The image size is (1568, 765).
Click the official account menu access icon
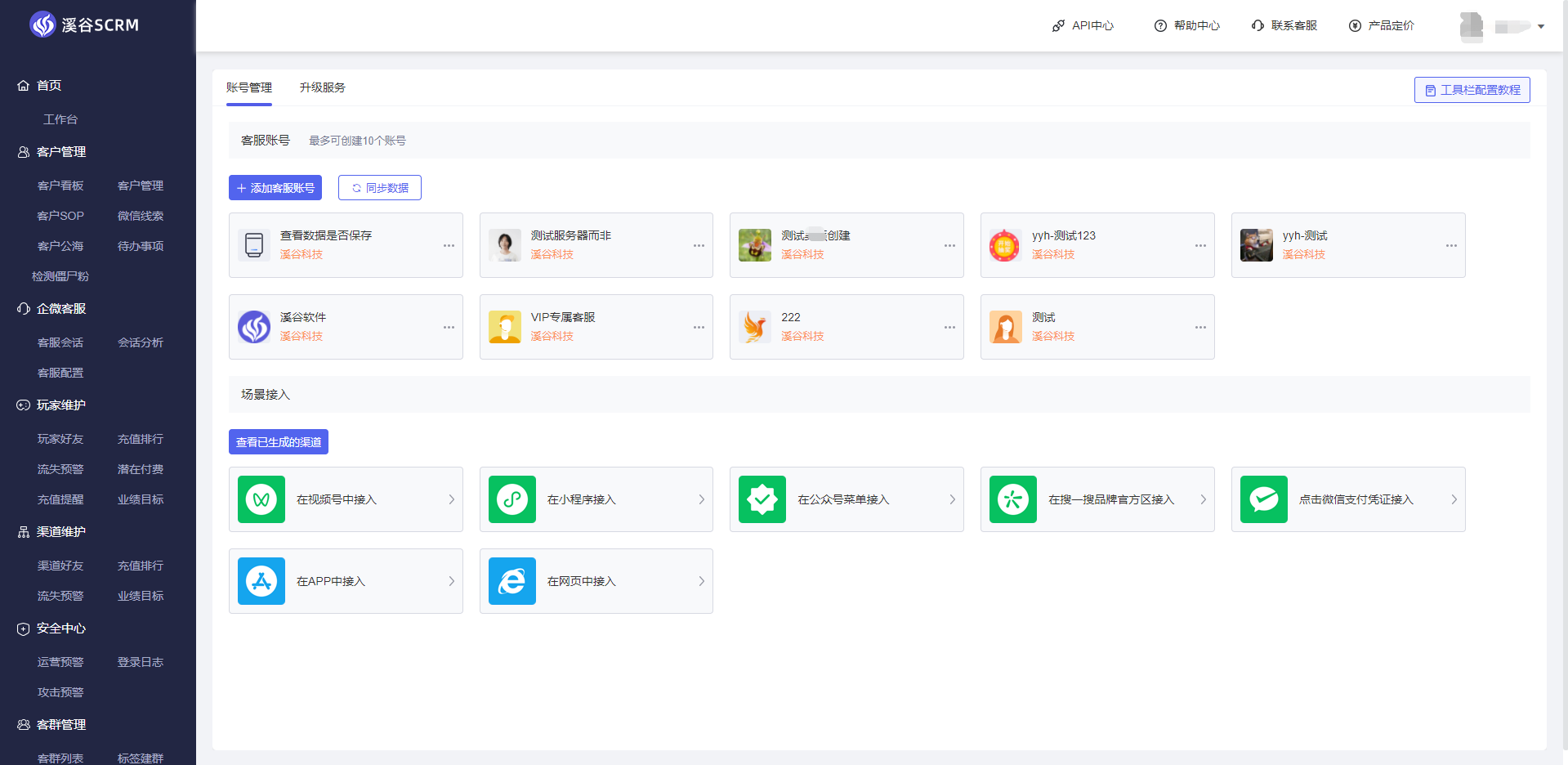coord(762,499)
